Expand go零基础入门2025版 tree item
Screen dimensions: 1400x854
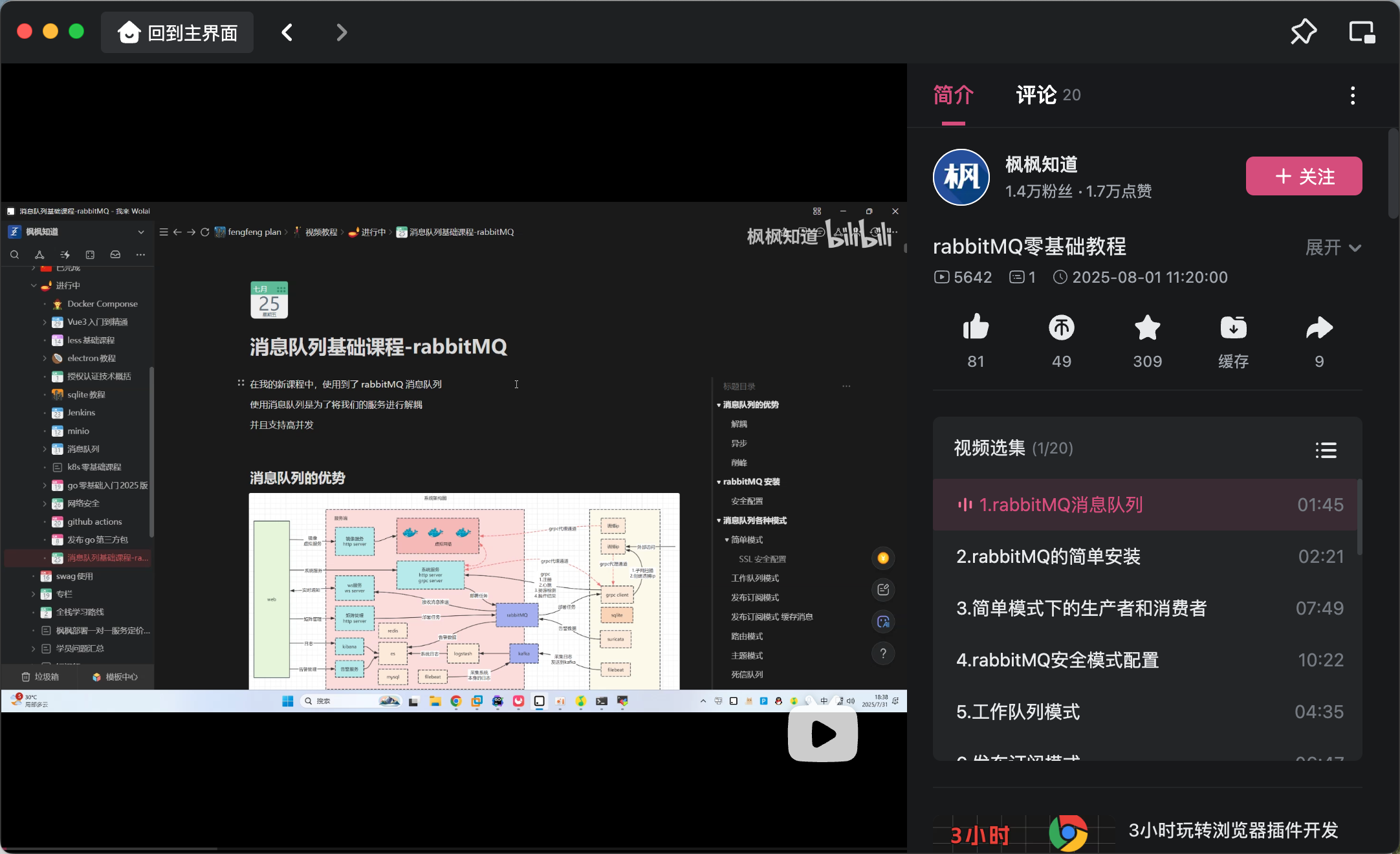coord(45,485)
